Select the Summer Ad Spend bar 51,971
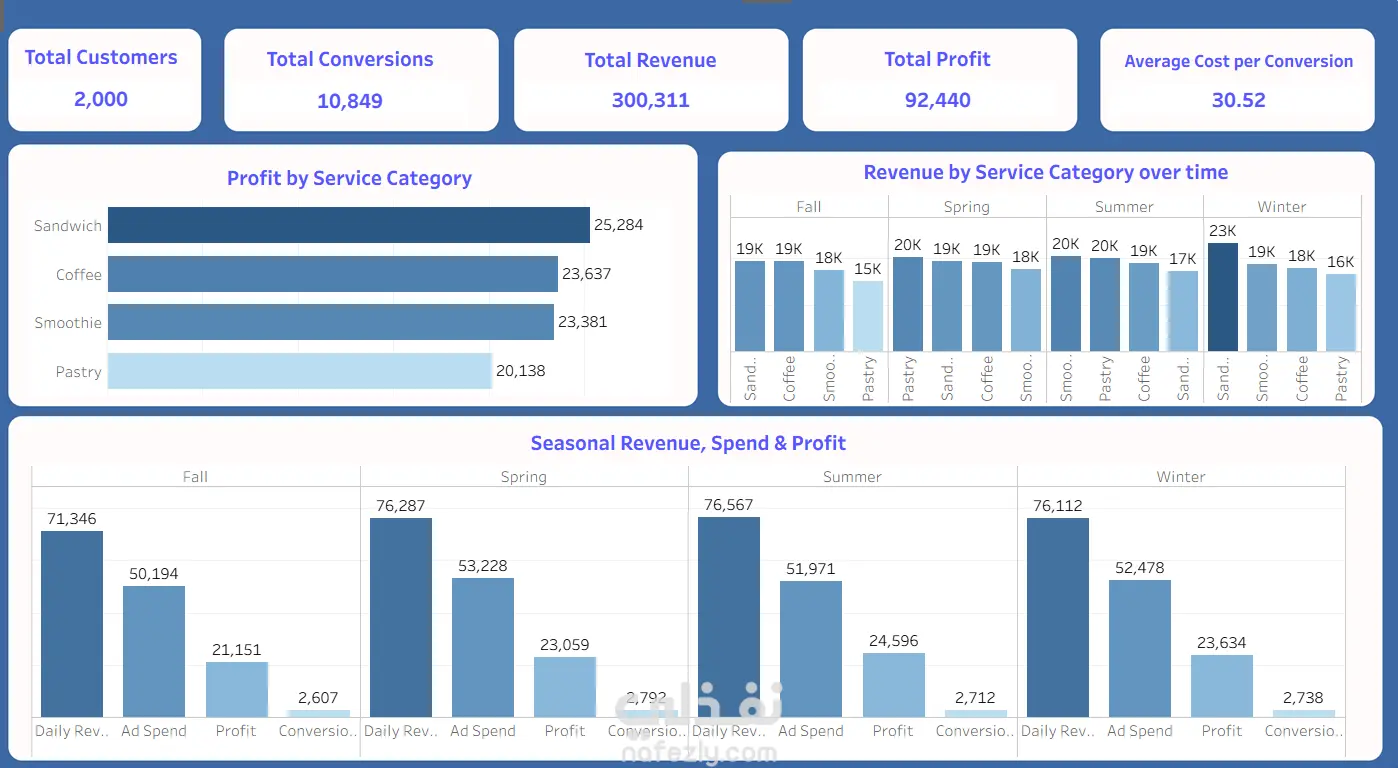1398x768 pixels. (x=811, y=649)
